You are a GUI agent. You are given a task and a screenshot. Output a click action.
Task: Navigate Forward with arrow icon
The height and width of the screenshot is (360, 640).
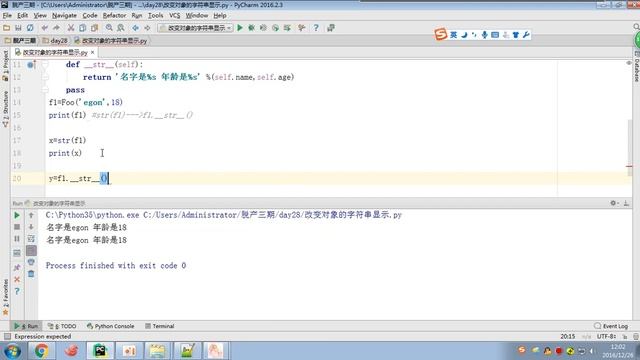point(147,28)
